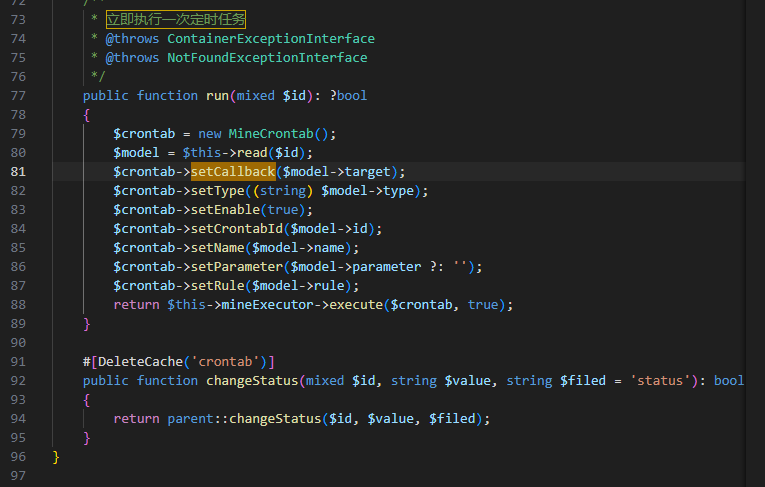Image resolution: width=765 pixels, height=487 pixels.
Task: Click the setType method call
Action: [x=221, y=191]
